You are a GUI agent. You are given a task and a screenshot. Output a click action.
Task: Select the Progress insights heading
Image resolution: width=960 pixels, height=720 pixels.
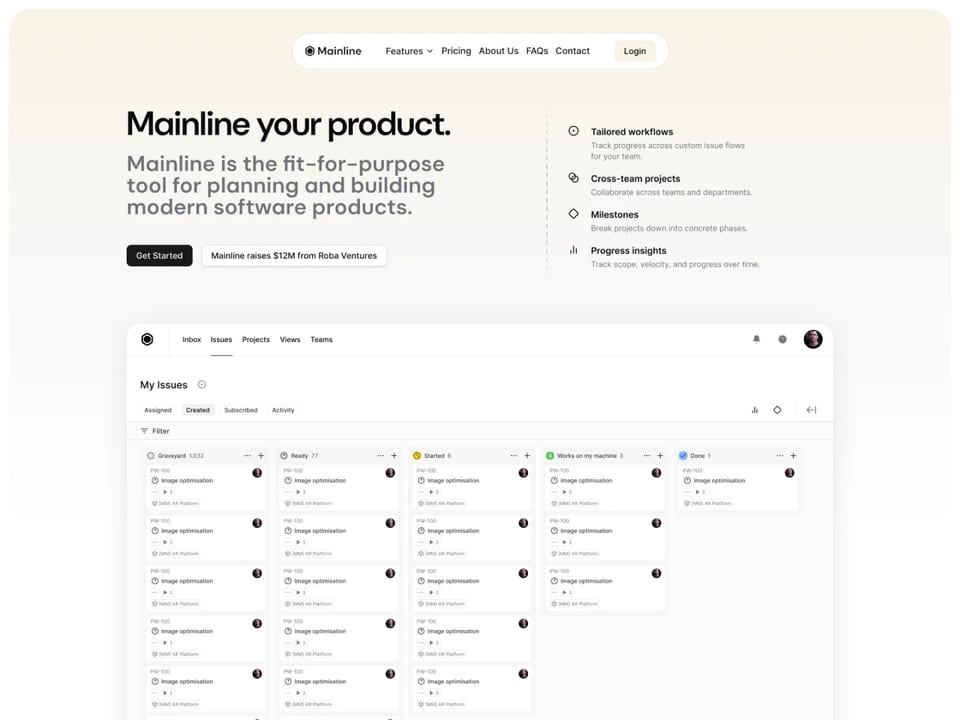pos(629,250)
